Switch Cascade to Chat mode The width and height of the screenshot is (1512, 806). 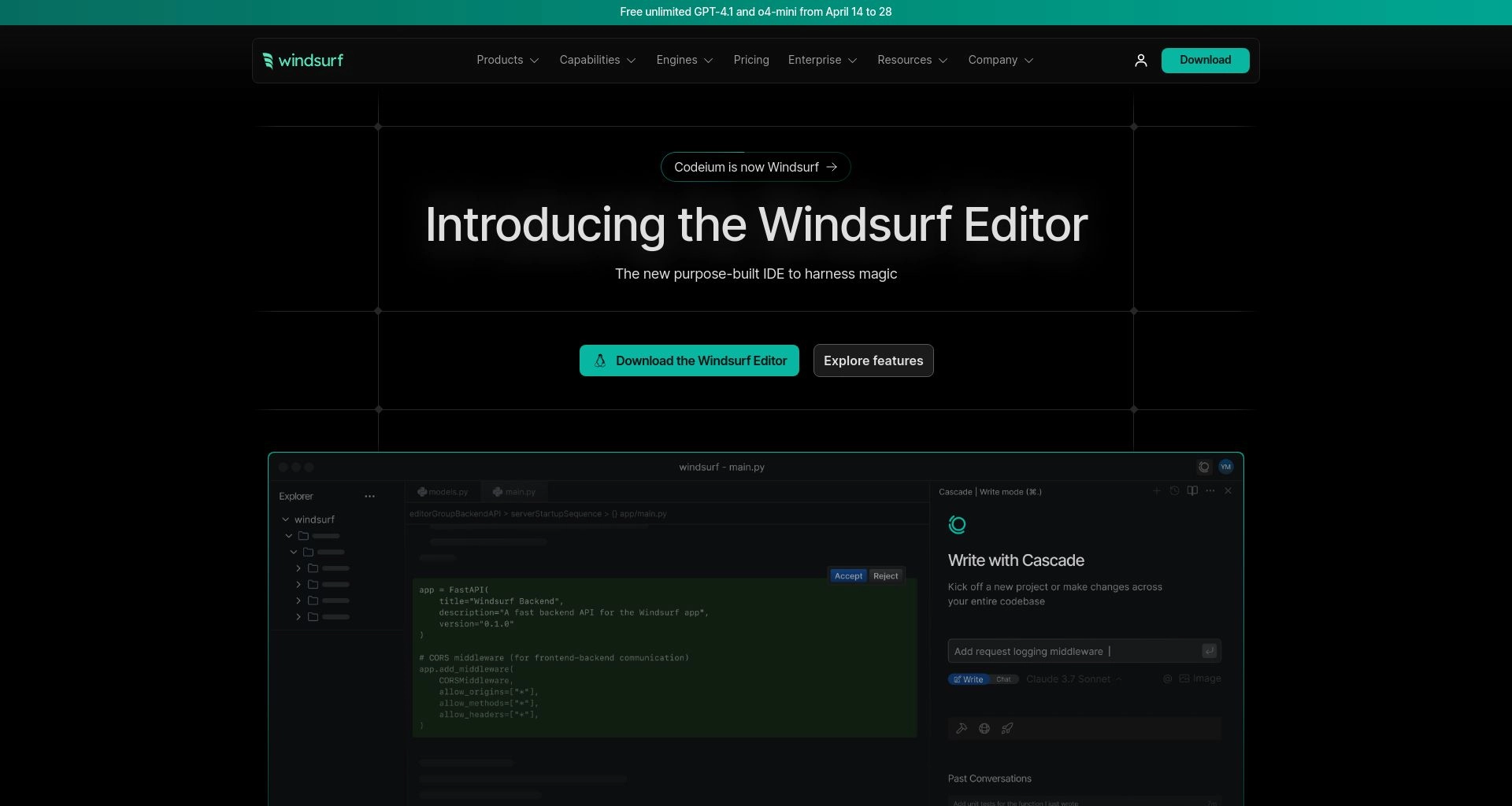(x=1003, y=679)
